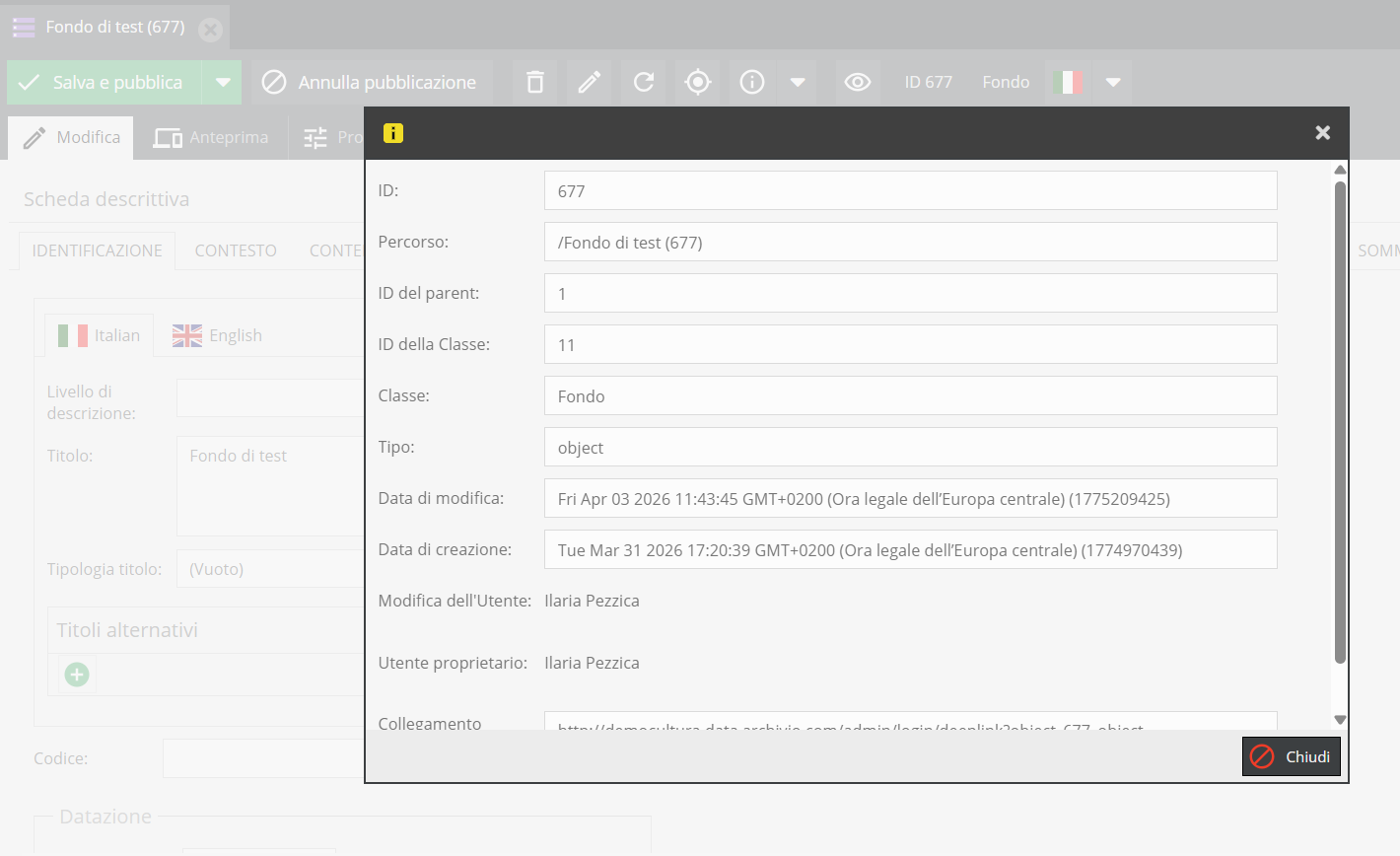Open the language flag dropdown arrow
The image size is (1400, 856).
tap(1113, 83)
